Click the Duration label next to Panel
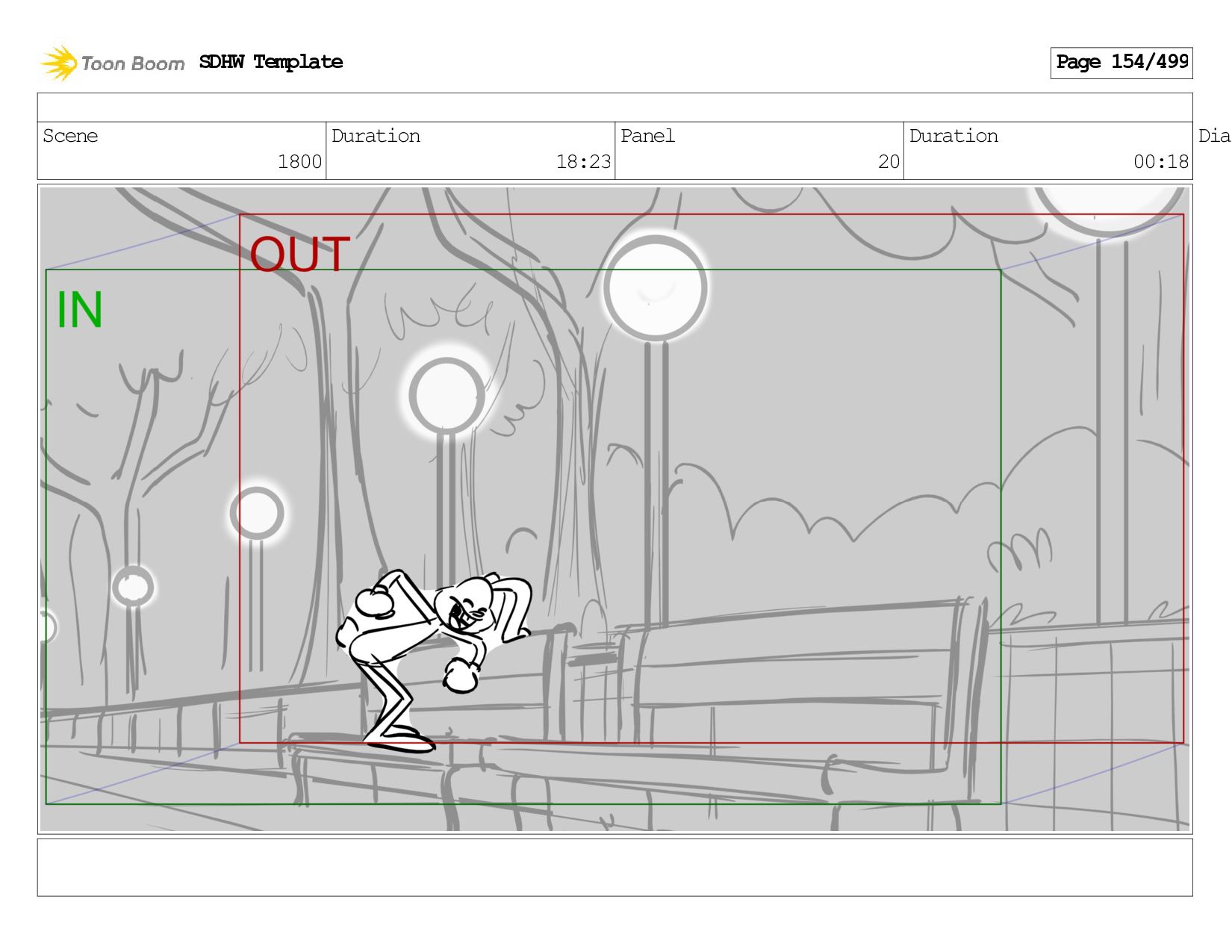 point(953,136)
